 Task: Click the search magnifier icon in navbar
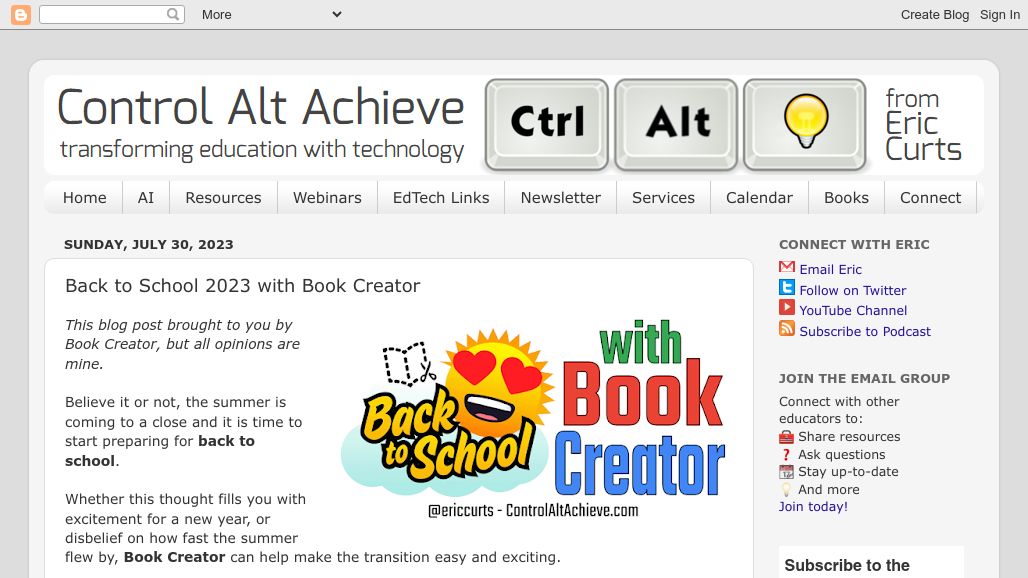click(172, 14)
